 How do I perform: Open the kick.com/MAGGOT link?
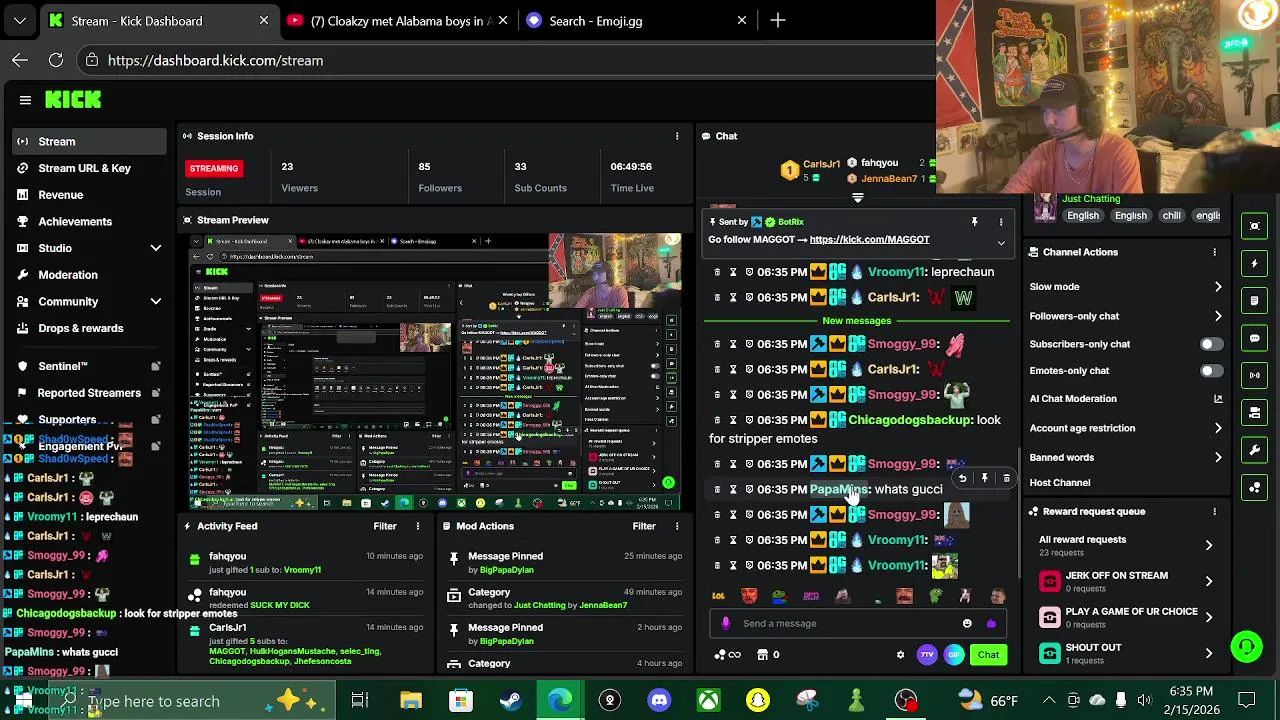869,240
